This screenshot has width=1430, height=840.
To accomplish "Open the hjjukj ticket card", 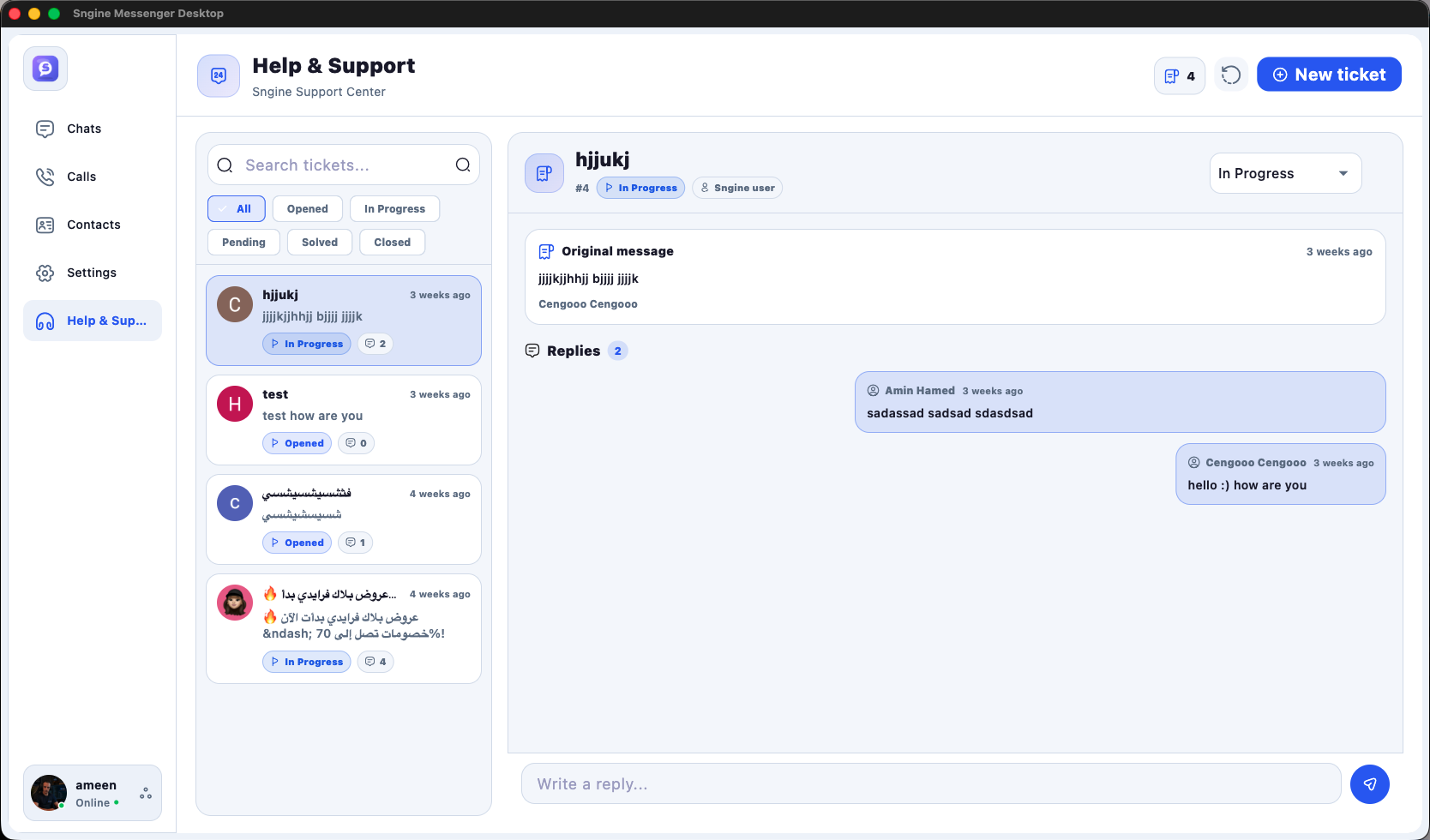I will [344, 321].
